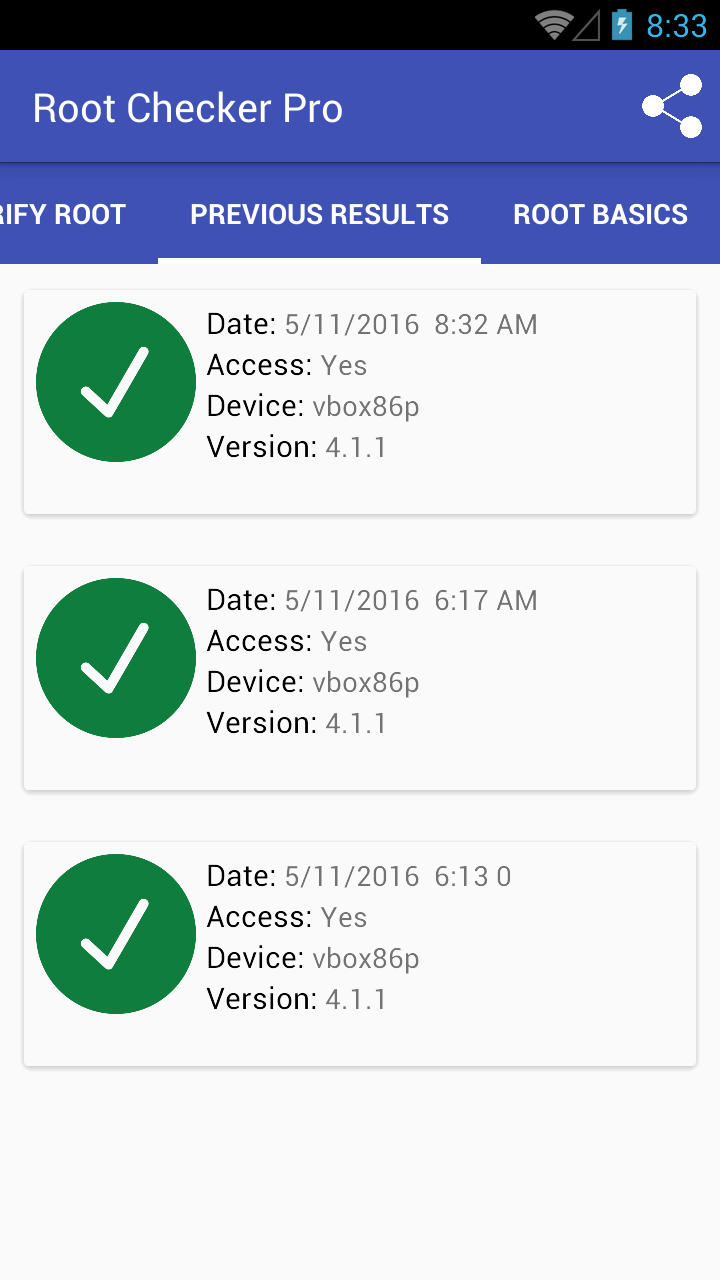The width and height of the screenshot is (720, 1280).
Task: Tap the share icon in the app bar
Action: click(x=672, y=106)
